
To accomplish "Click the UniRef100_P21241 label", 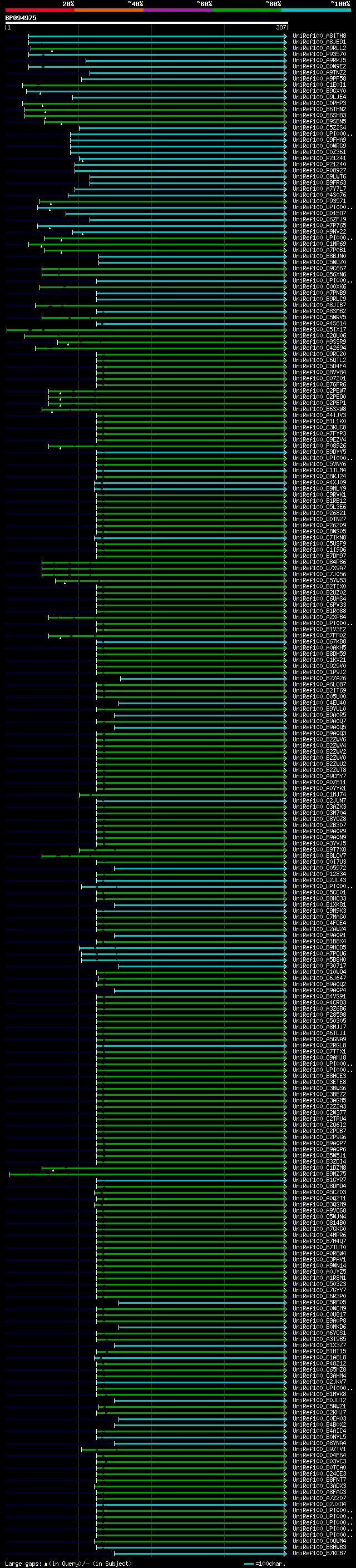I will click(319, 159).
